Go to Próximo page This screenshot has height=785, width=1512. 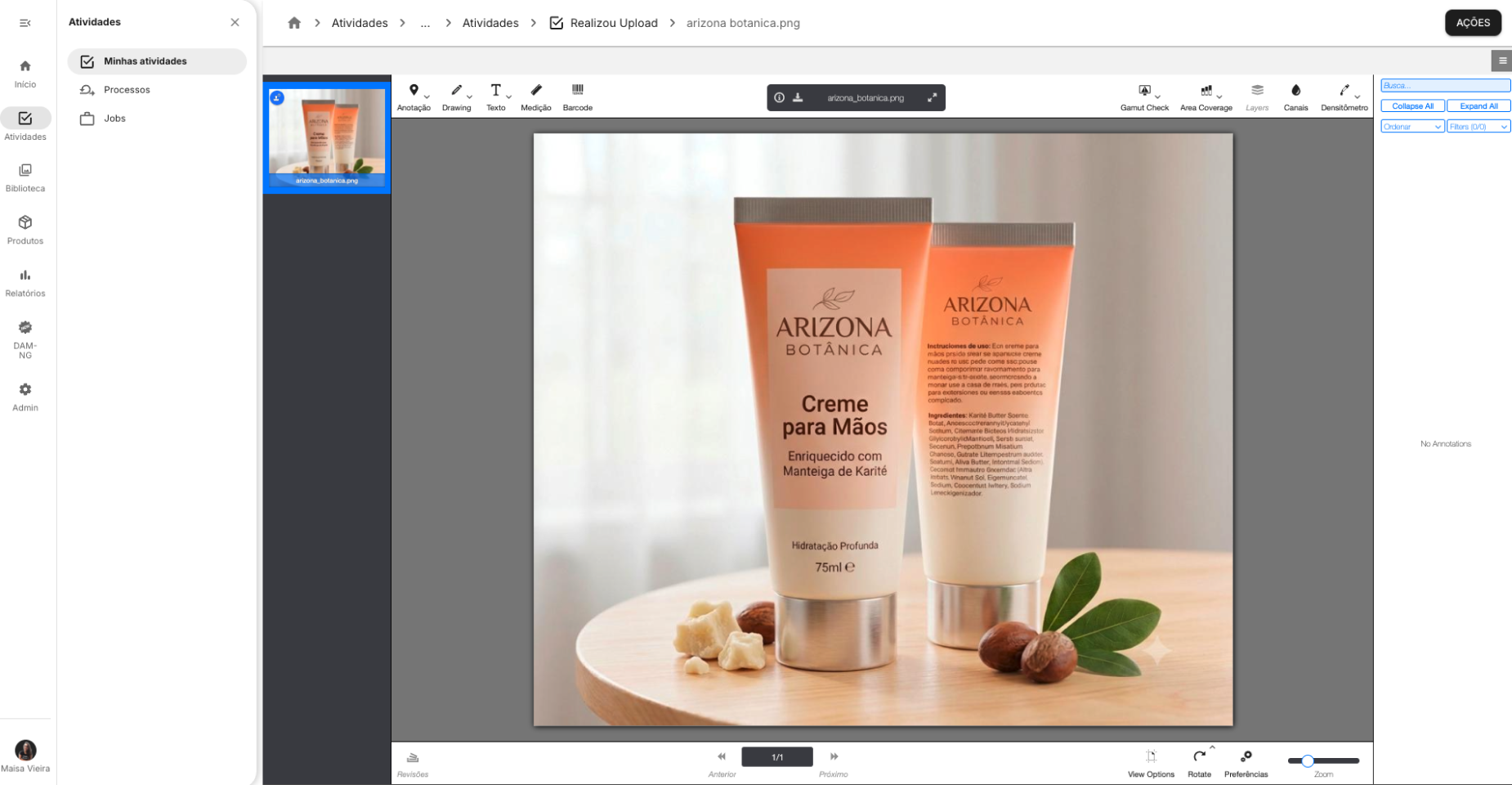[x=834, y=764]
